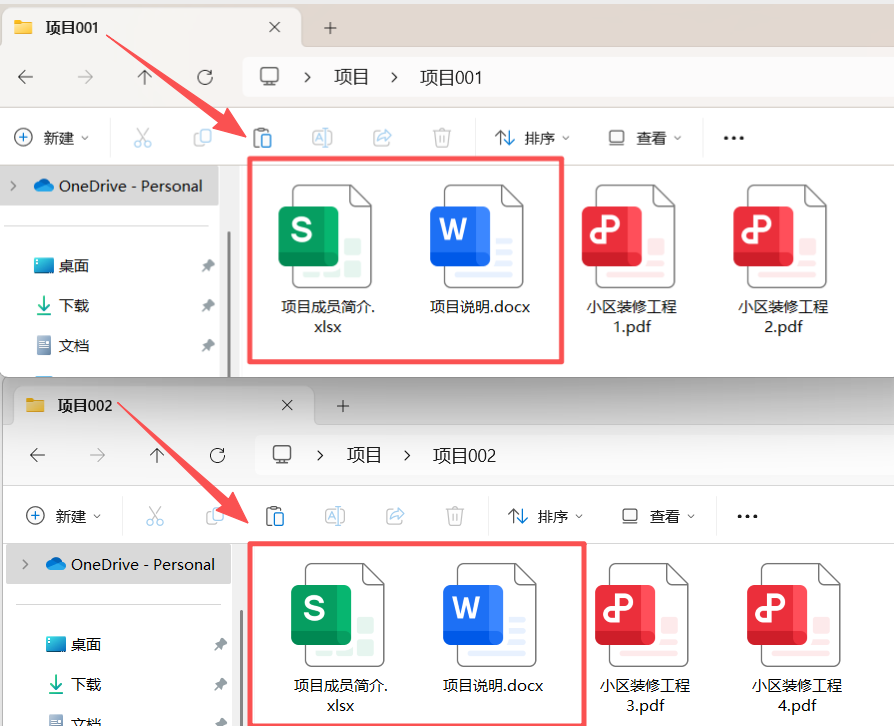
Task: Click Cut icon in 项目002 window toolbar
Action: point(155,516)
